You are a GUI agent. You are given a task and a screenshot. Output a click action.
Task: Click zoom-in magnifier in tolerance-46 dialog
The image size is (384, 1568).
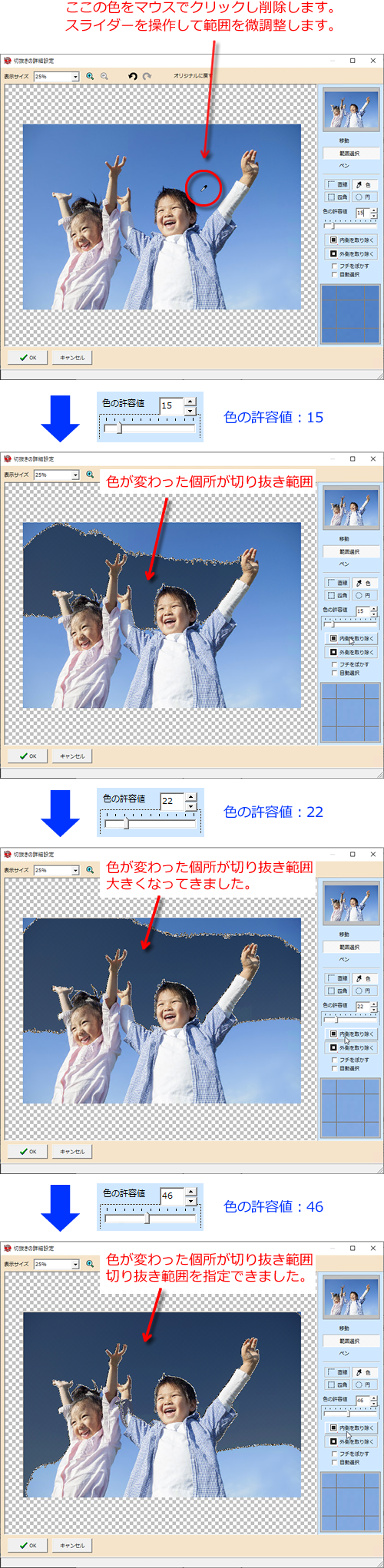click(90, 1264)
